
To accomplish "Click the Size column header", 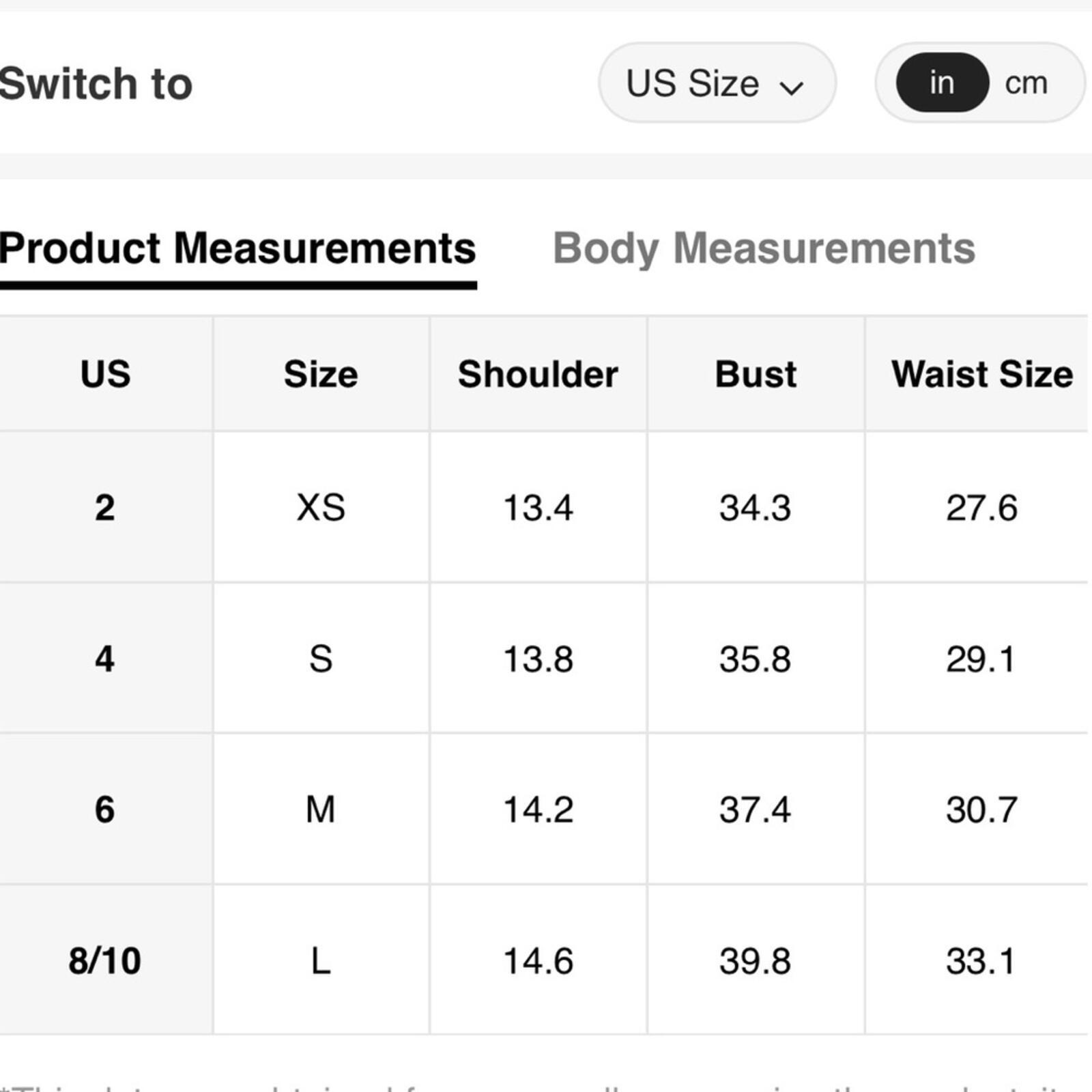I will [x=321, y=374].
